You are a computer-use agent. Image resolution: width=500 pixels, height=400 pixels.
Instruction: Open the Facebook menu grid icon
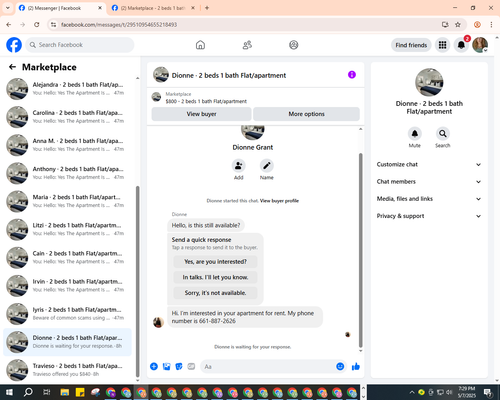coord(442,45)
